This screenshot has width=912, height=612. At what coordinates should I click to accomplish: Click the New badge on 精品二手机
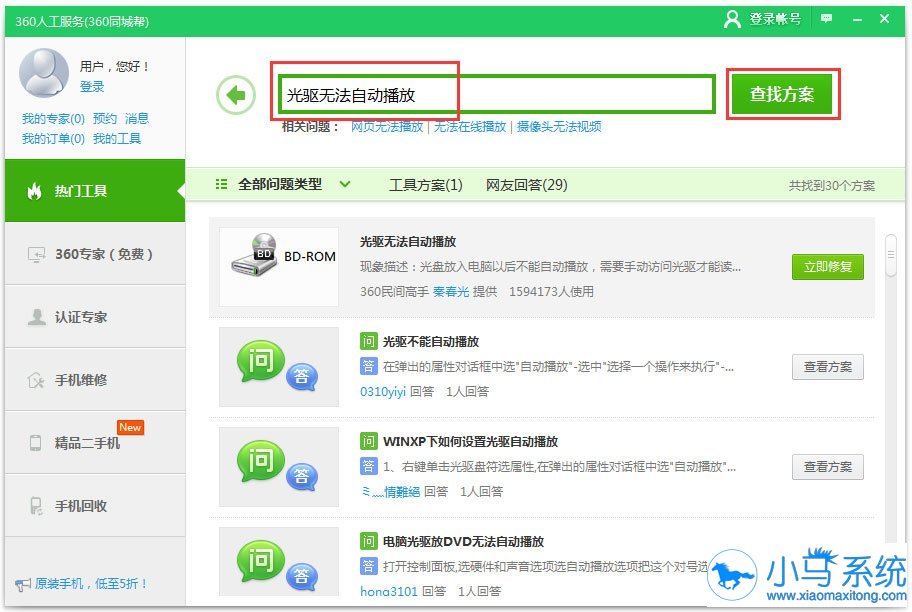point(130,427)
